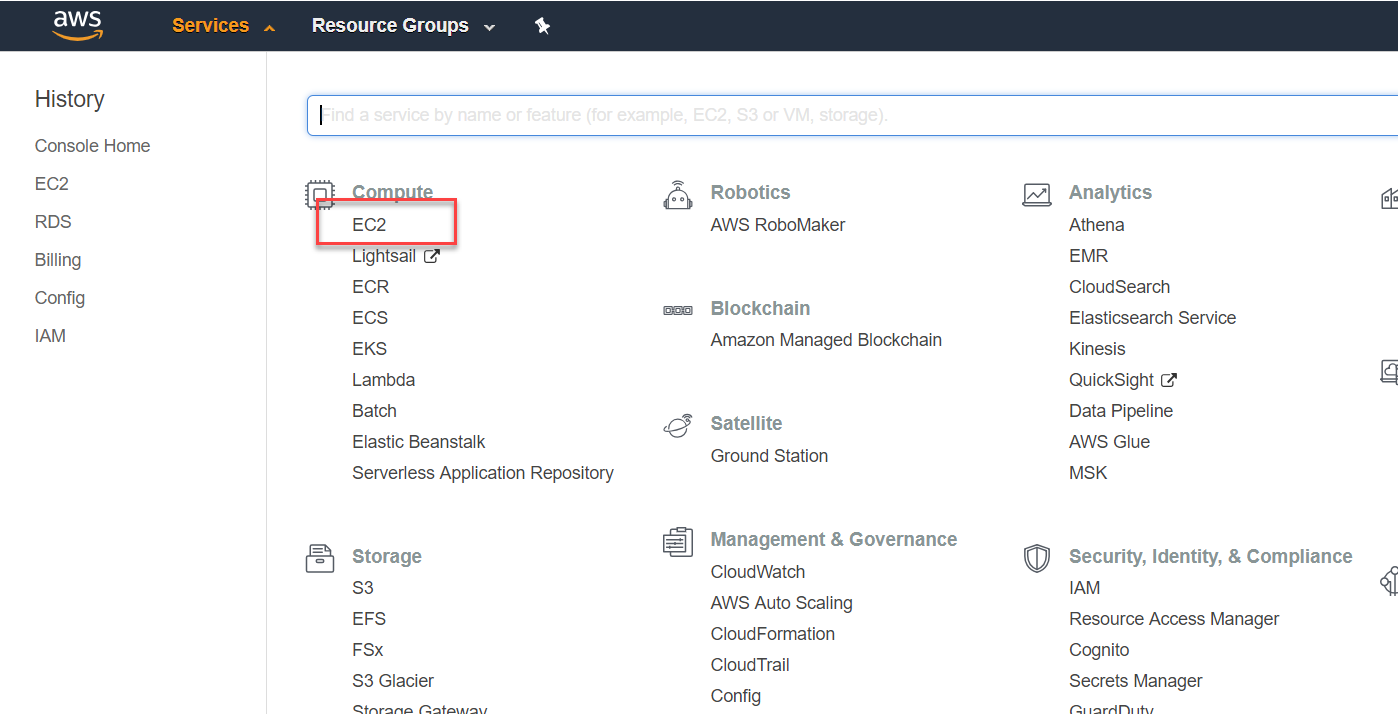The height and width of the screenshot is (714, 1398).
Task: Collapse the Services dropdown chevron
Action: (x=268, y=26)
